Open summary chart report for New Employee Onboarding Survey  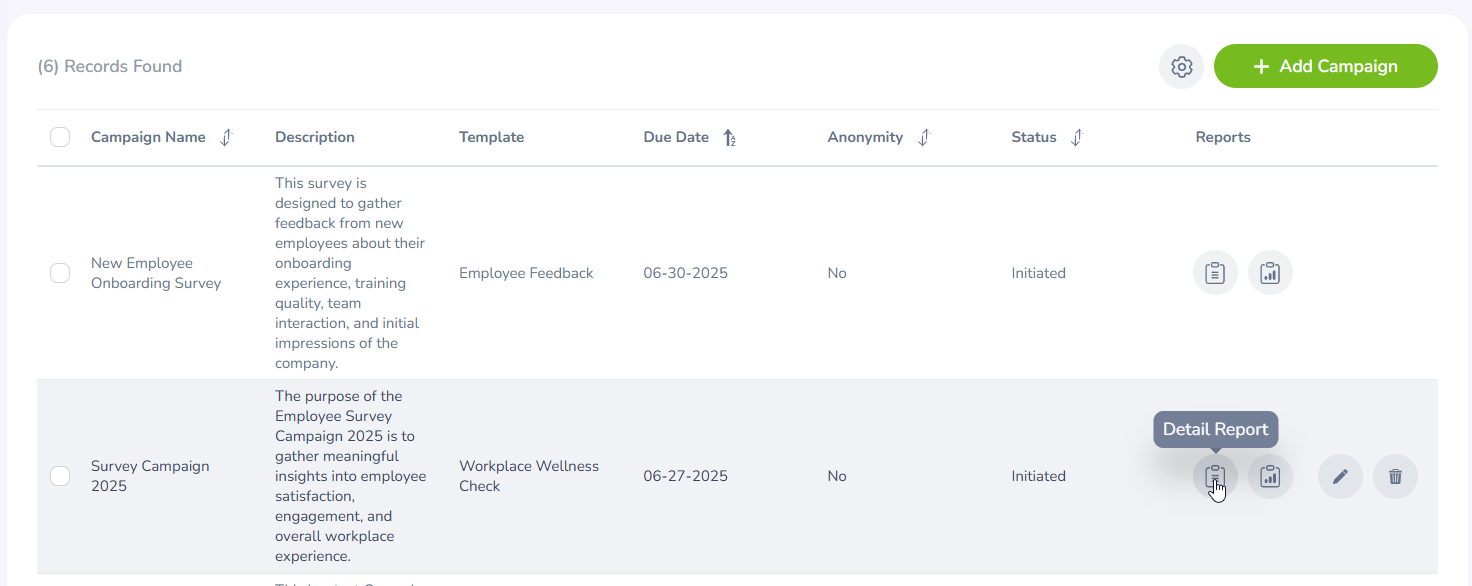(1270, 273)
